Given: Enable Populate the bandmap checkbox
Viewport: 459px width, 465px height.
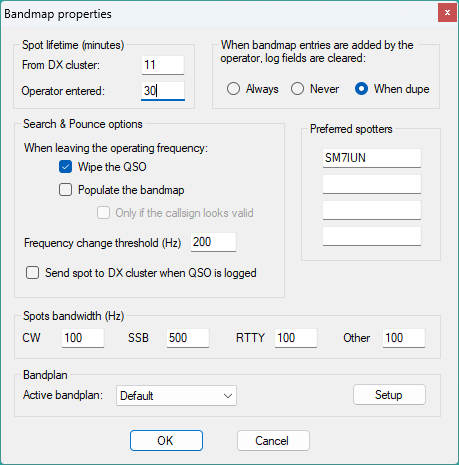Looking at the screenshot, I should click(x=65, y=190).
